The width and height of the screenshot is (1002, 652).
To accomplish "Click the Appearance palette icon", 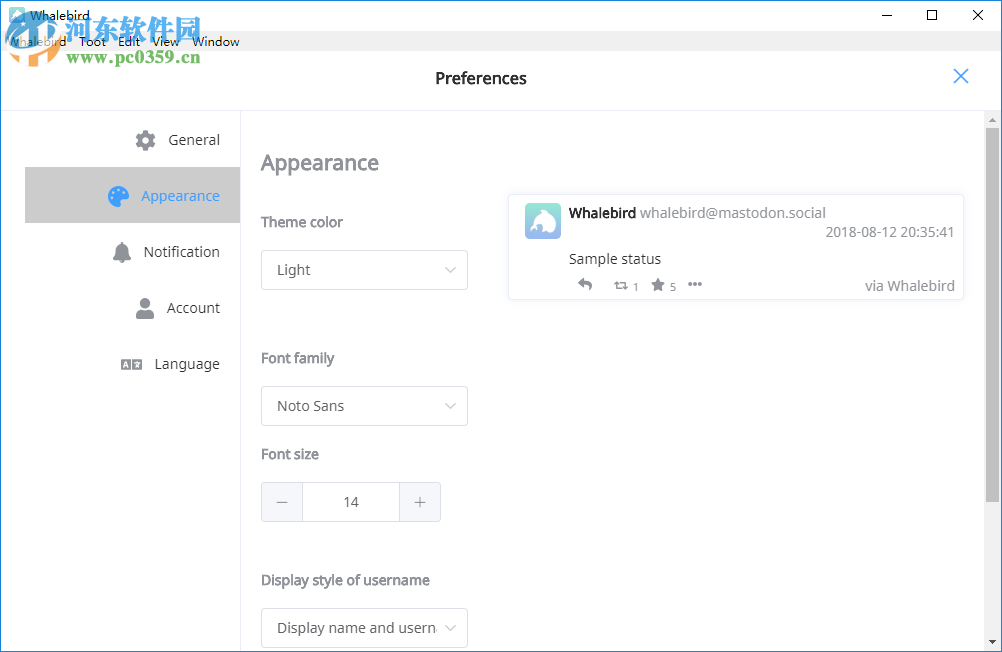I will pyautogui.click(x=118, y=195).
